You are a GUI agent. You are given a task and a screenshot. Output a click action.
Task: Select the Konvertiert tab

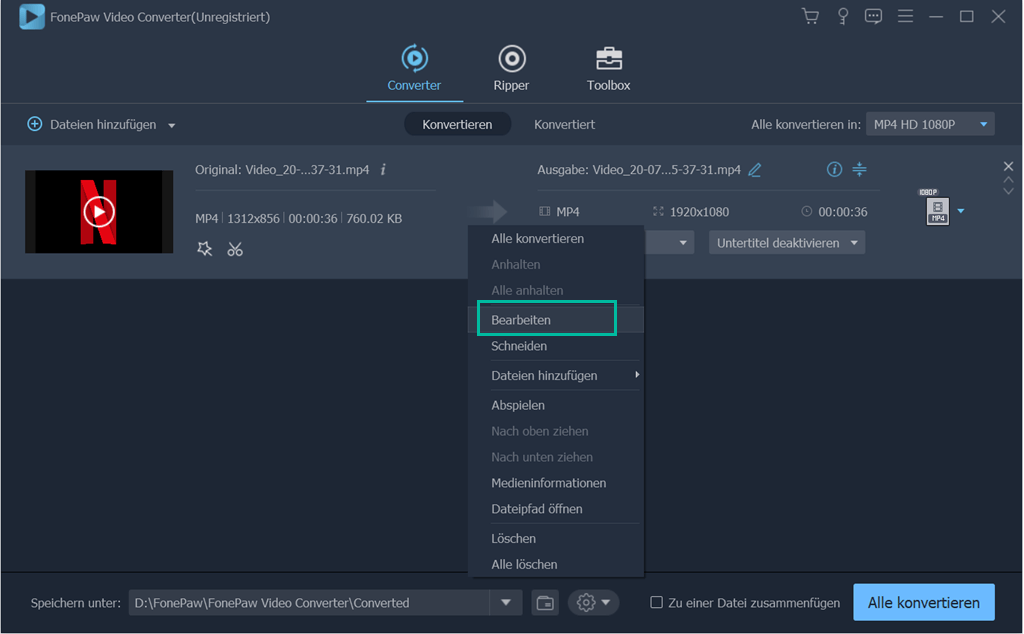564,124
